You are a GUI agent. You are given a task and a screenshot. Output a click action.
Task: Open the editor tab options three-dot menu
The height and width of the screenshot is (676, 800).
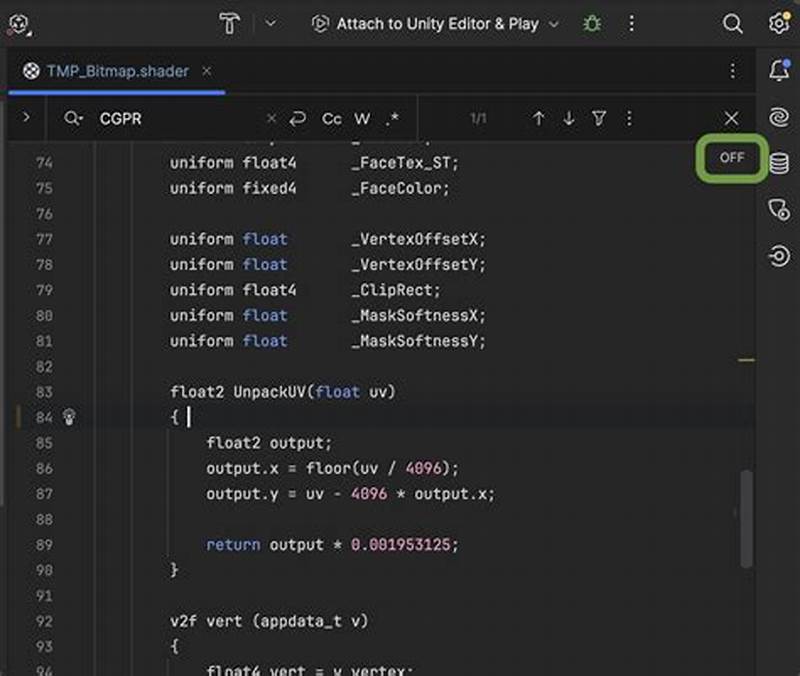point(733,71)
